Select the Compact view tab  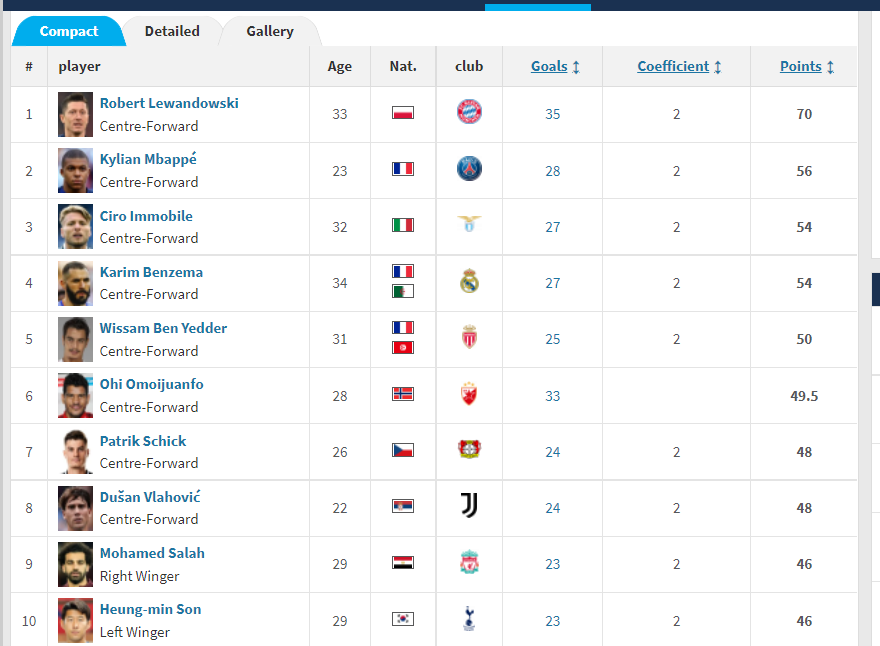[68, 31]
